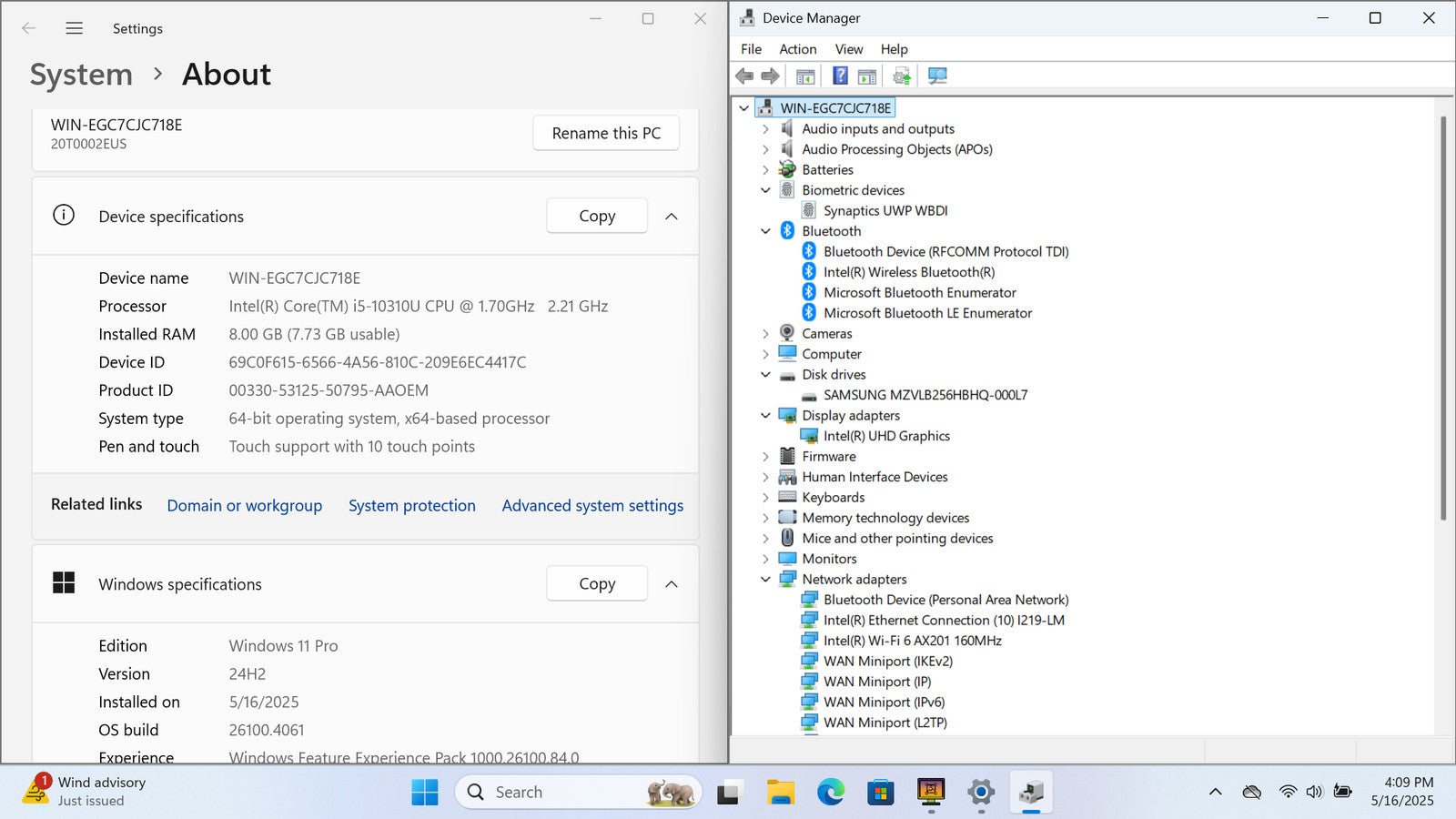Select the Intel(R) UHD Graphics device
This screenshot has height=819, width=1456.
885,436
